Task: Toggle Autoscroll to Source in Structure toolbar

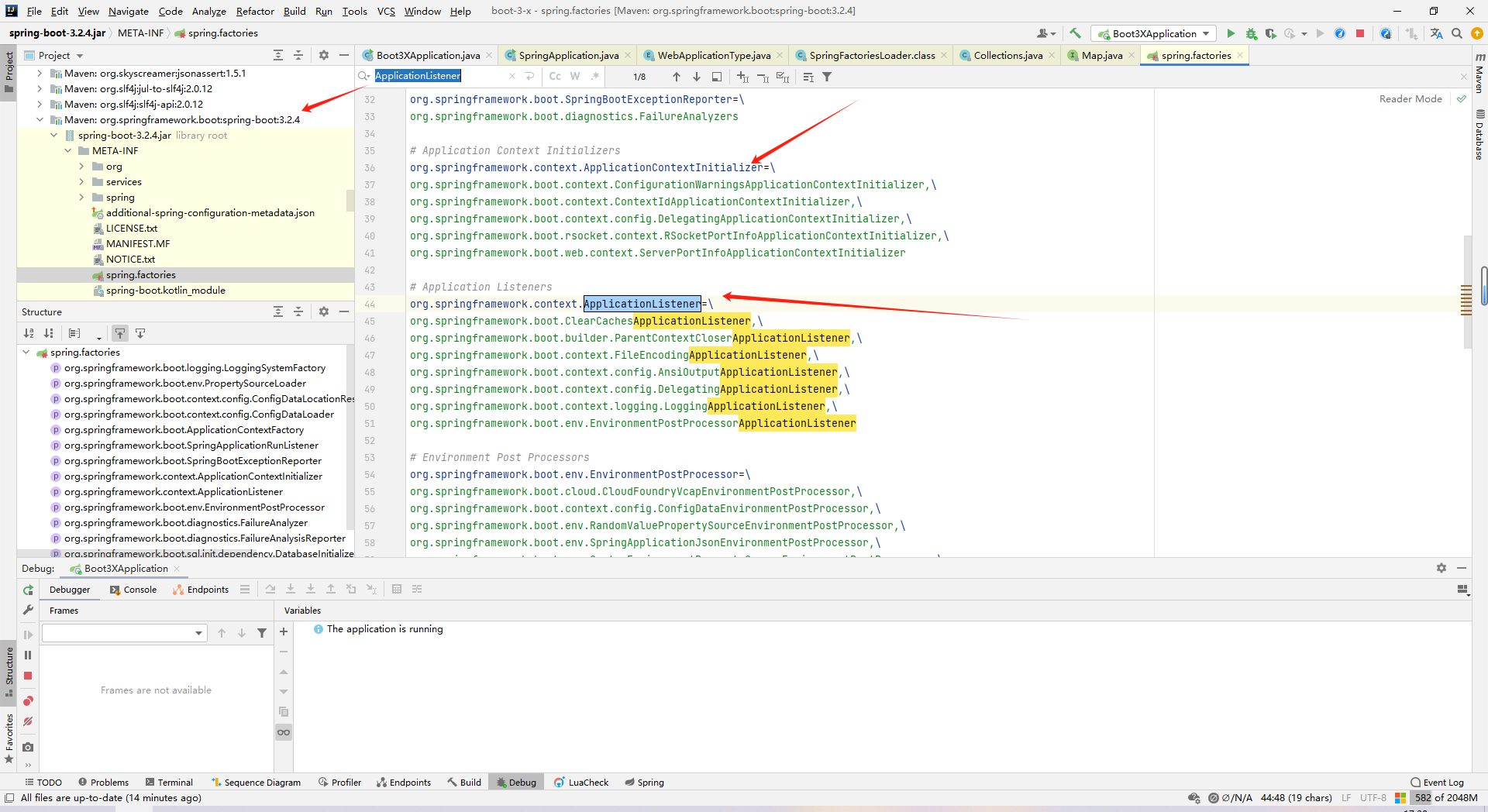Action: click(x=120, y=333)
